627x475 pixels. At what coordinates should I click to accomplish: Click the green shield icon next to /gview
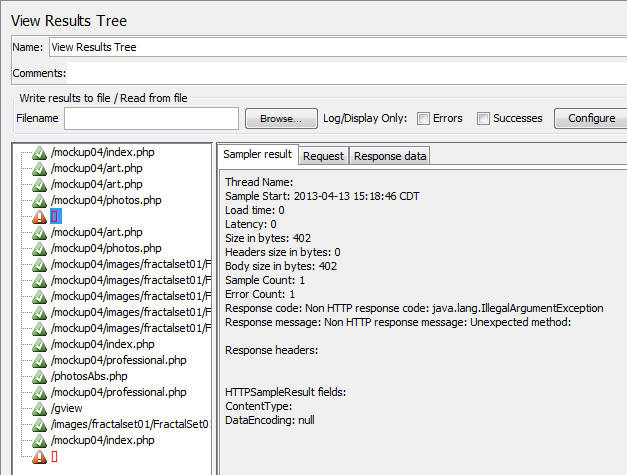coord(39,408)
